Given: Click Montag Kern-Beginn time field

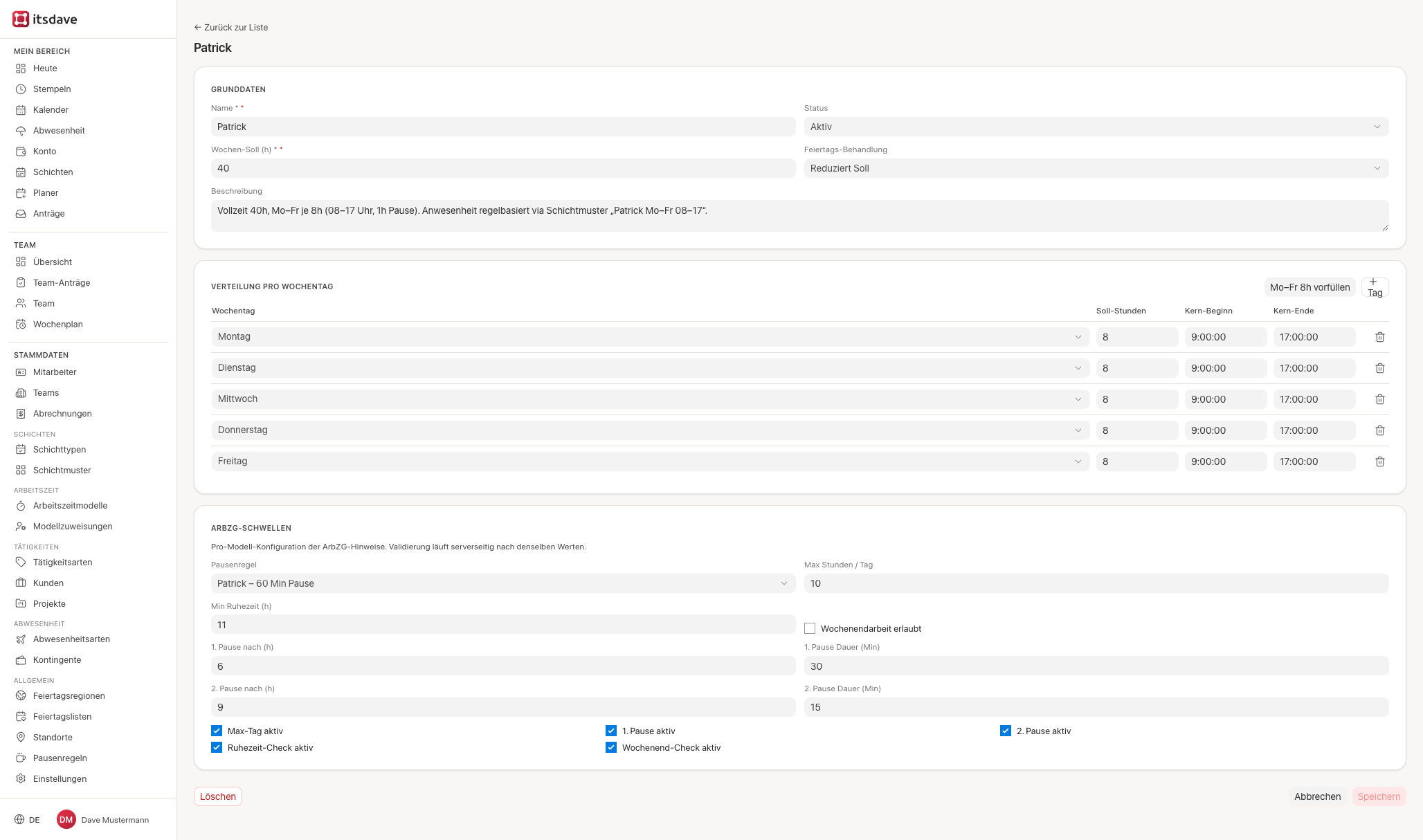Looking at the screenshot, I should (x=1226, y=337).
